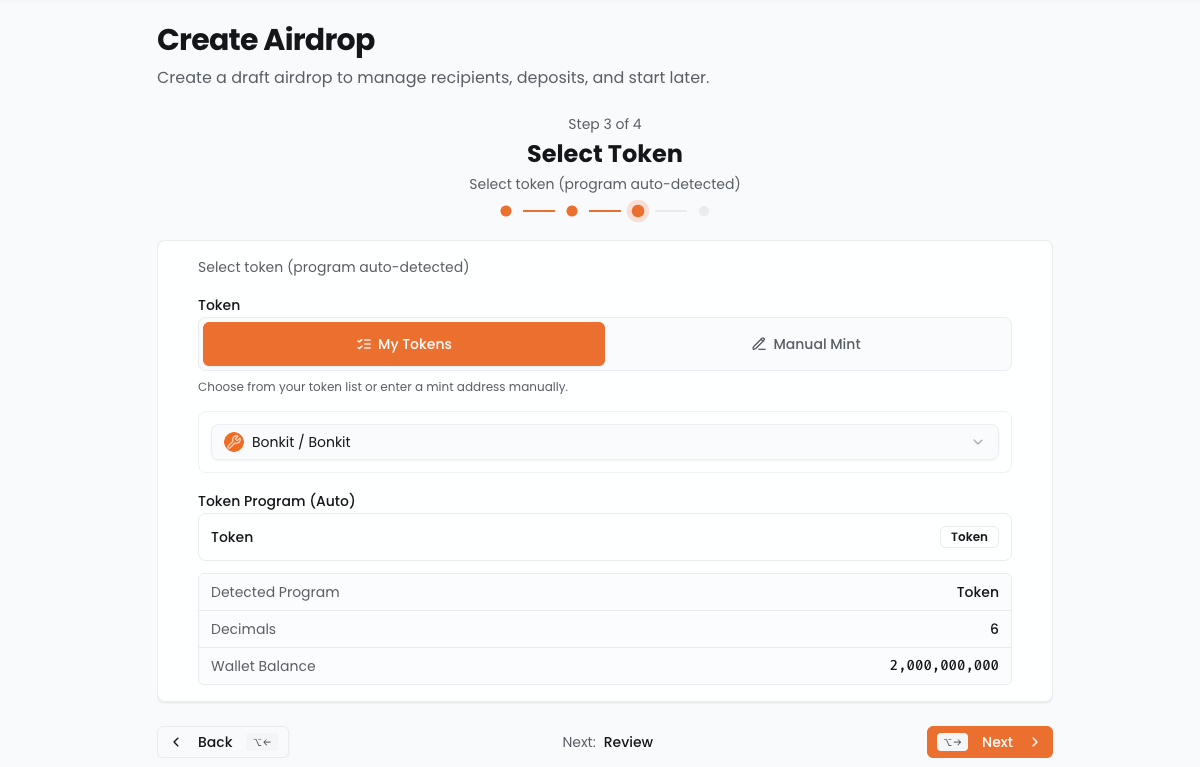Expand the token list via dropdown chevron
The height and width of the screenshot is (767, 1200).
click(x=978, y=442)
